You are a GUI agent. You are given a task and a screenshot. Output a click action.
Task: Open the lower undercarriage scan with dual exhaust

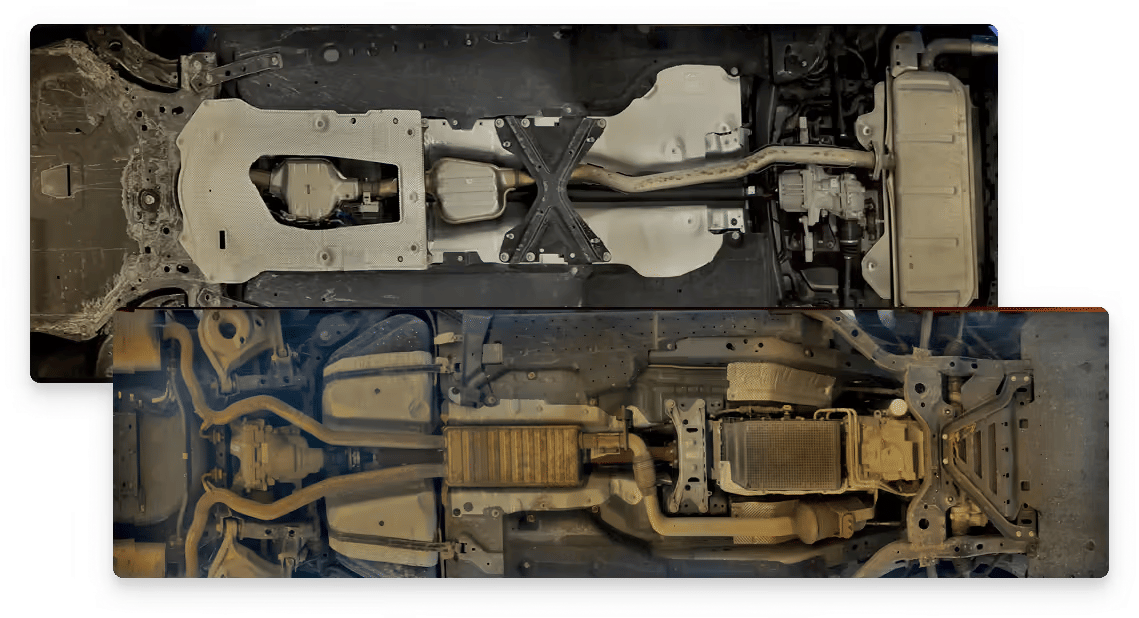click(x=611, y=443)
